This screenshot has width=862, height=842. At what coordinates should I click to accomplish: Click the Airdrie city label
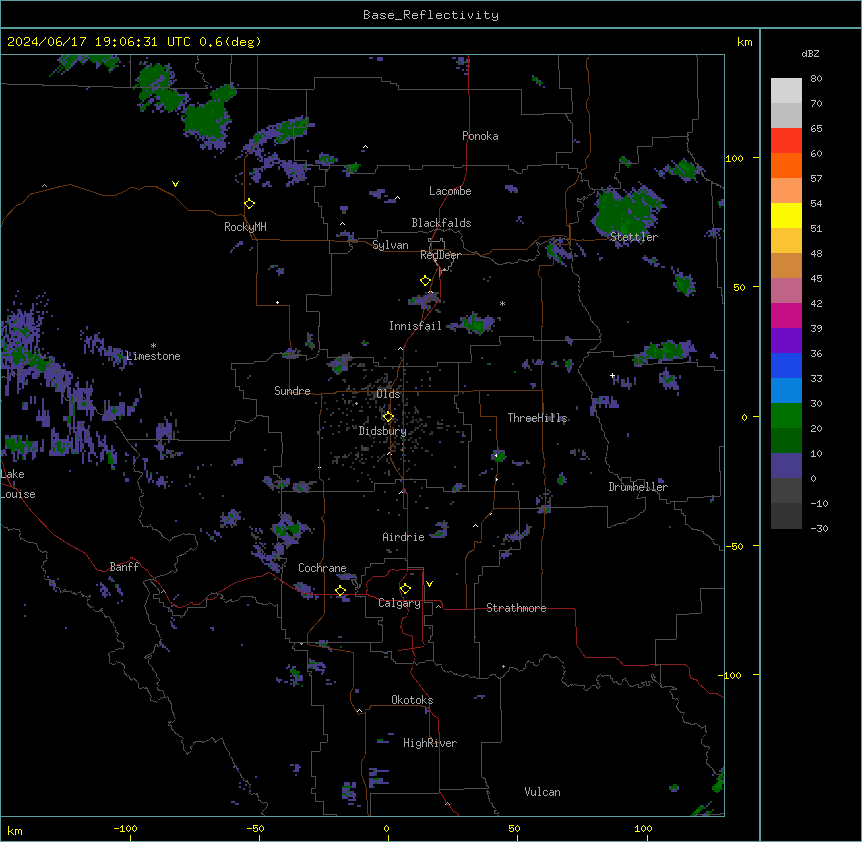(x=404, y=537)
